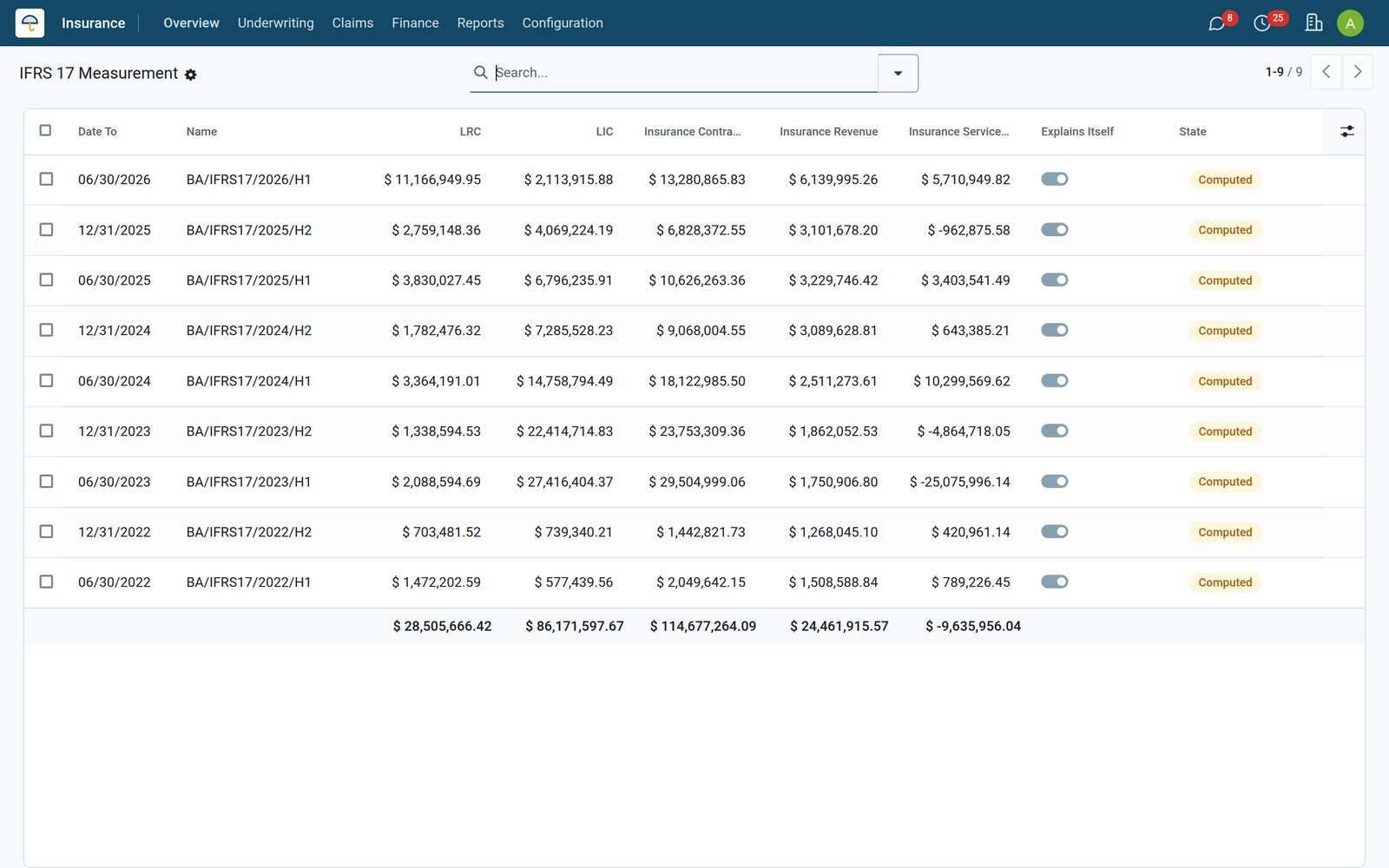Open record BA/IFRS17/2024/H2
The image size is (1389, 868).
(x=248, y=331)
